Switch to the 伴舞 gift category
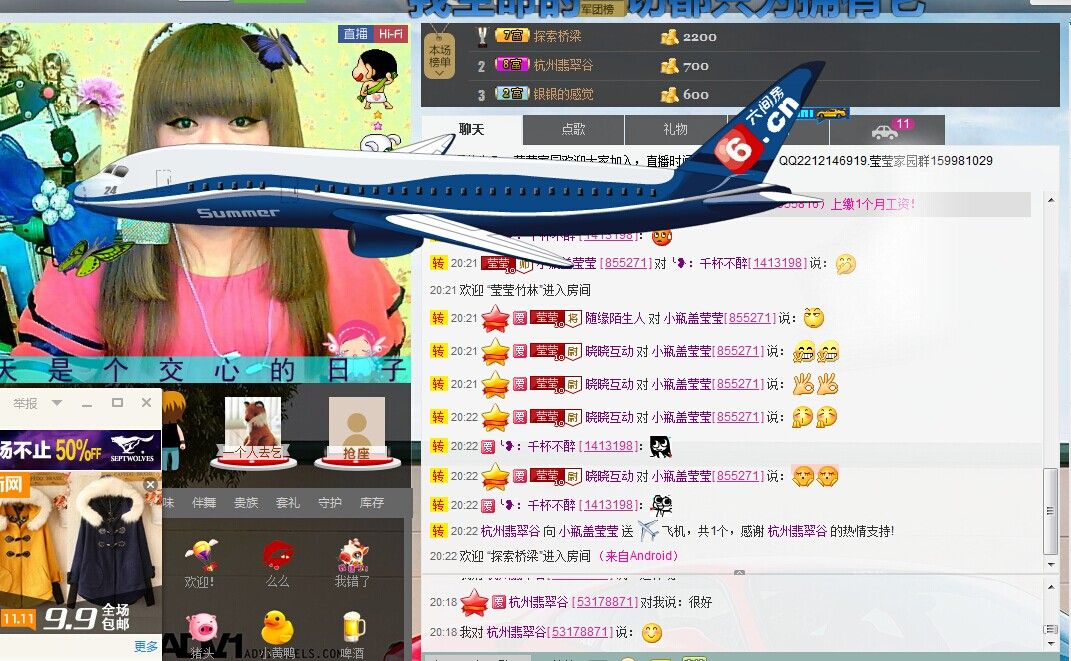Viewport: 1071px width, 661px height. [x=204, y=503]
